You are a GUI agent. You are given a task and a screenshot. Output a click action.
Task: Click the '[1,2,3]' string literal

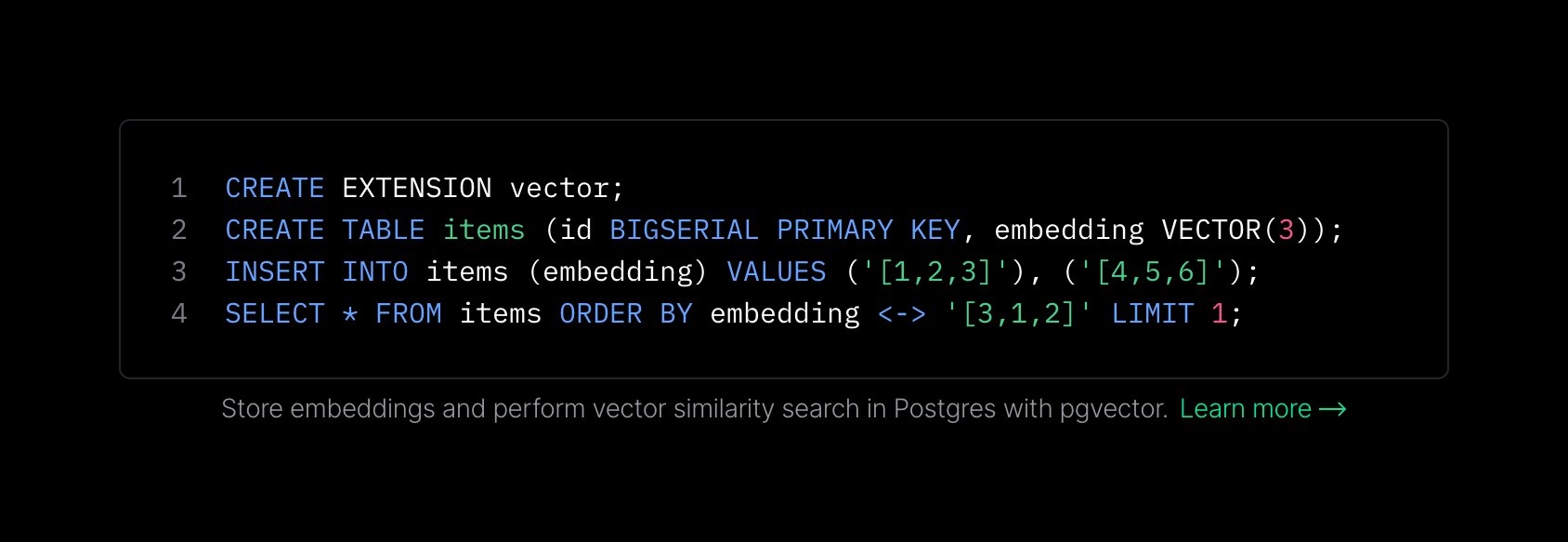(935, 272)
